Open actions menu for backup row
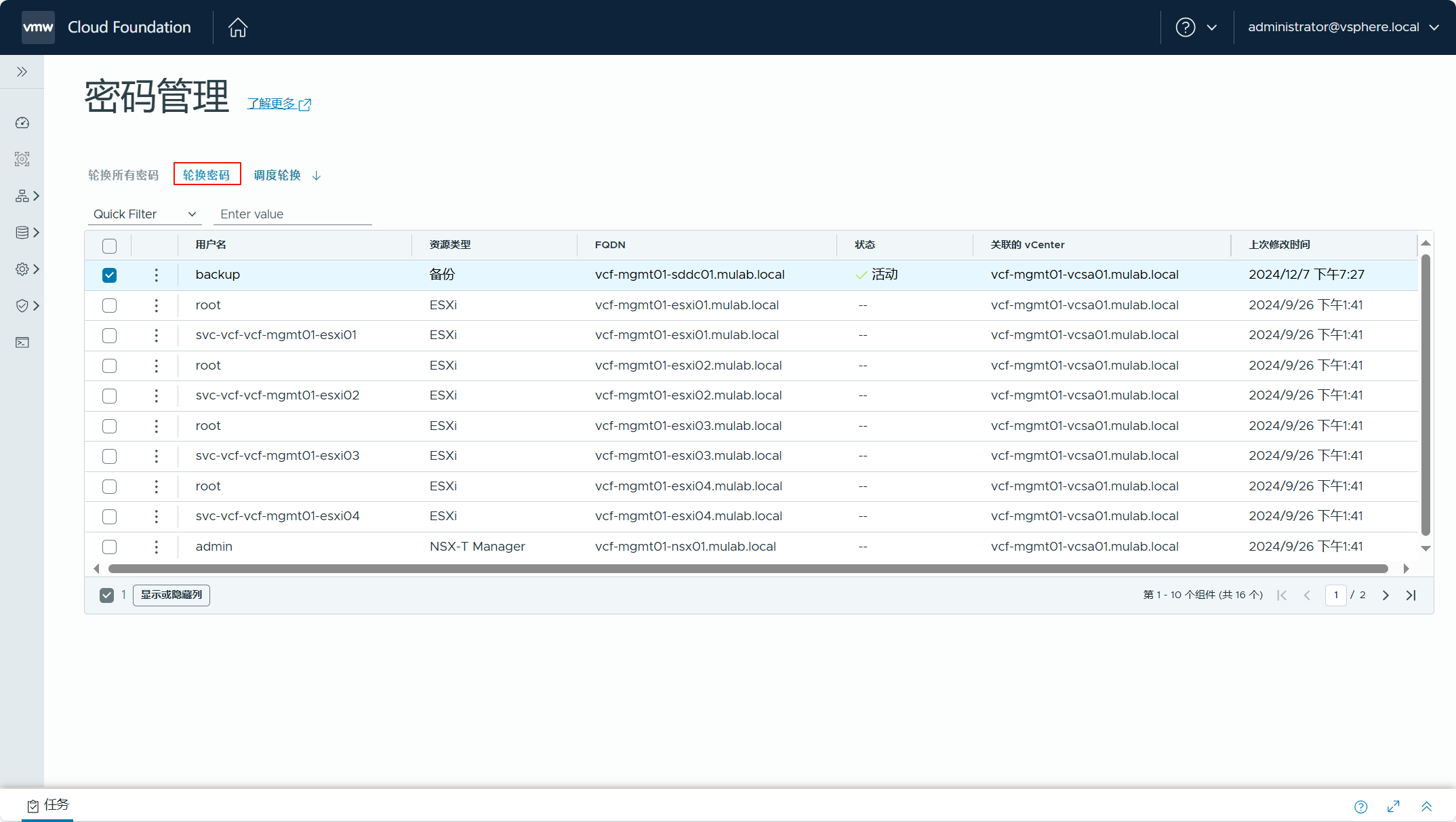Screen dimensions: 1456x822 [x=156, y=275]
